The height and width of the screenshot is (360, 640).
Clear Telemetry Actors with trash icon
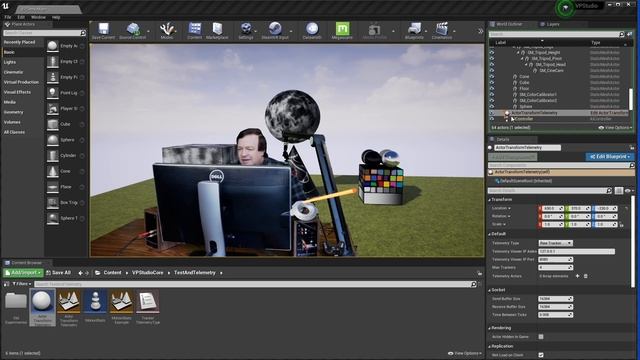[586, 276]
